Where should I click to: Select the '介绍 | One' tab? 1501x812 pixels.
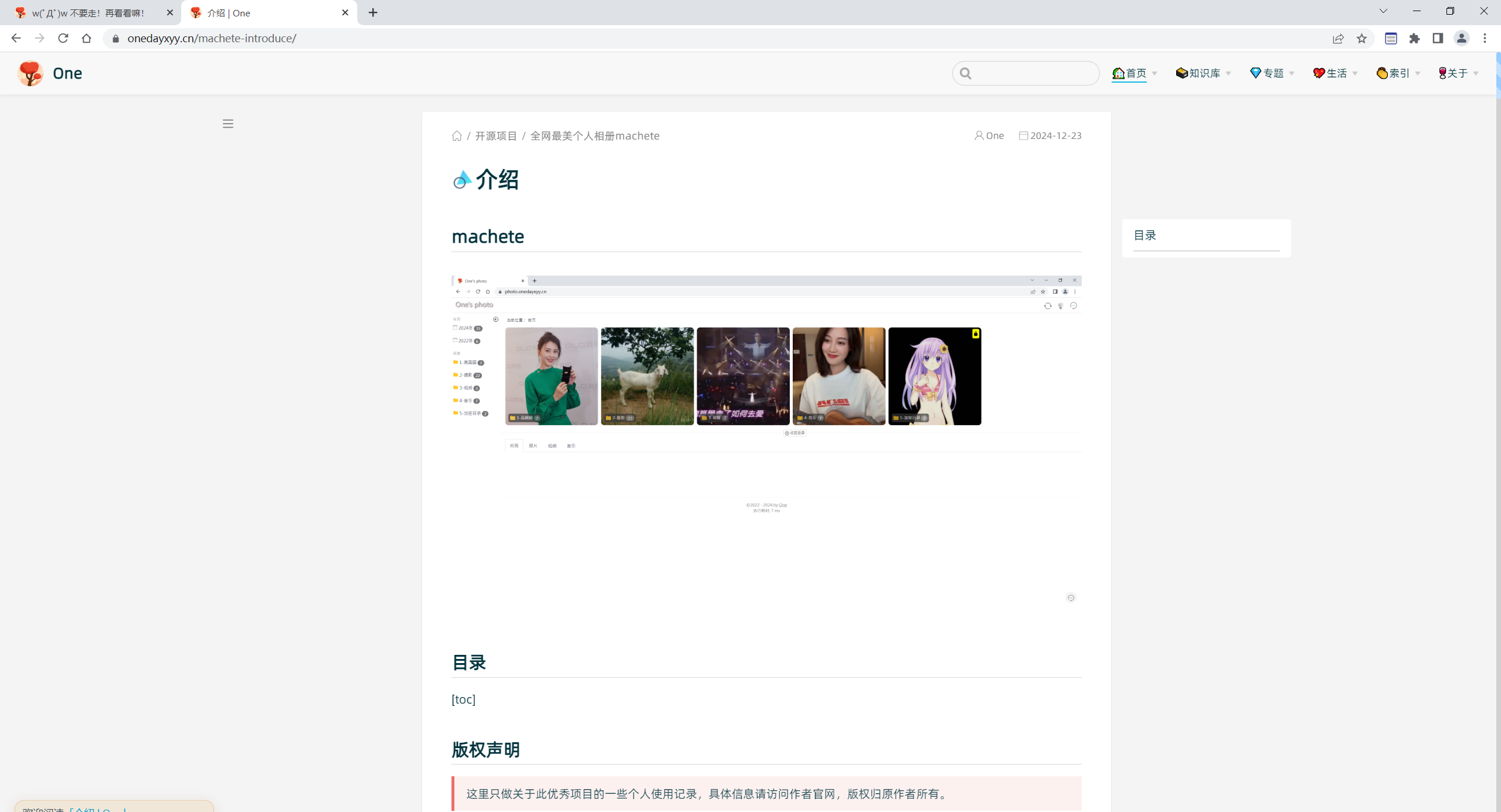tap(269, 13)
